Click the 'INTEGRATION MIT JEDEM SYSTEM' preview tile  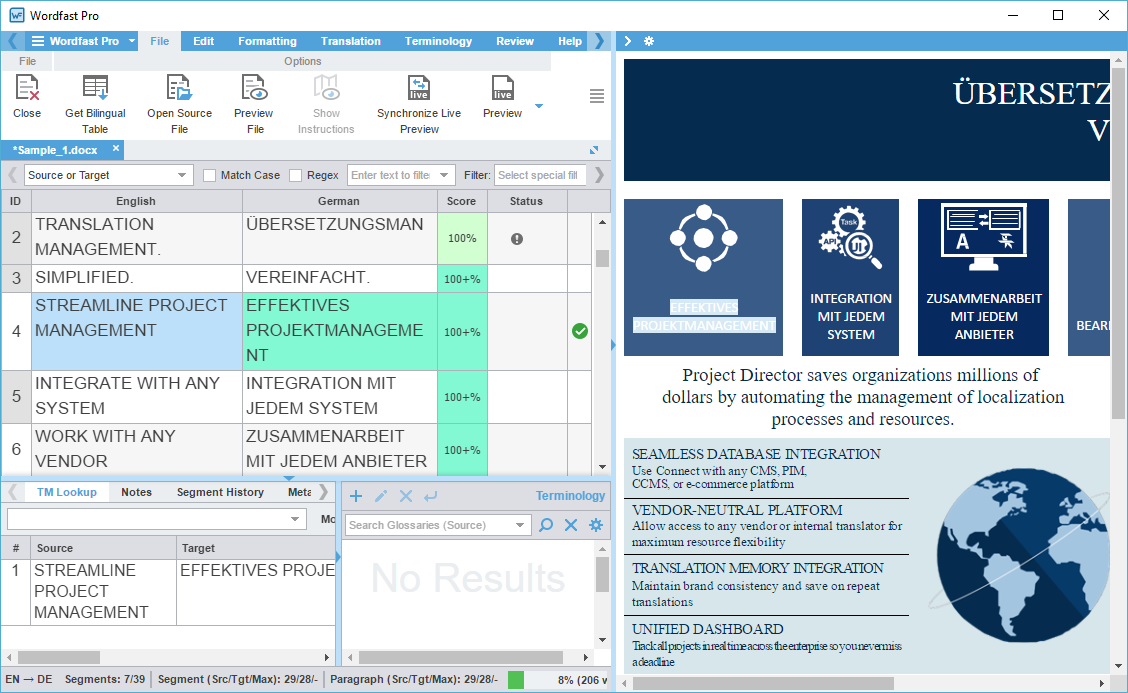(850, 277)
